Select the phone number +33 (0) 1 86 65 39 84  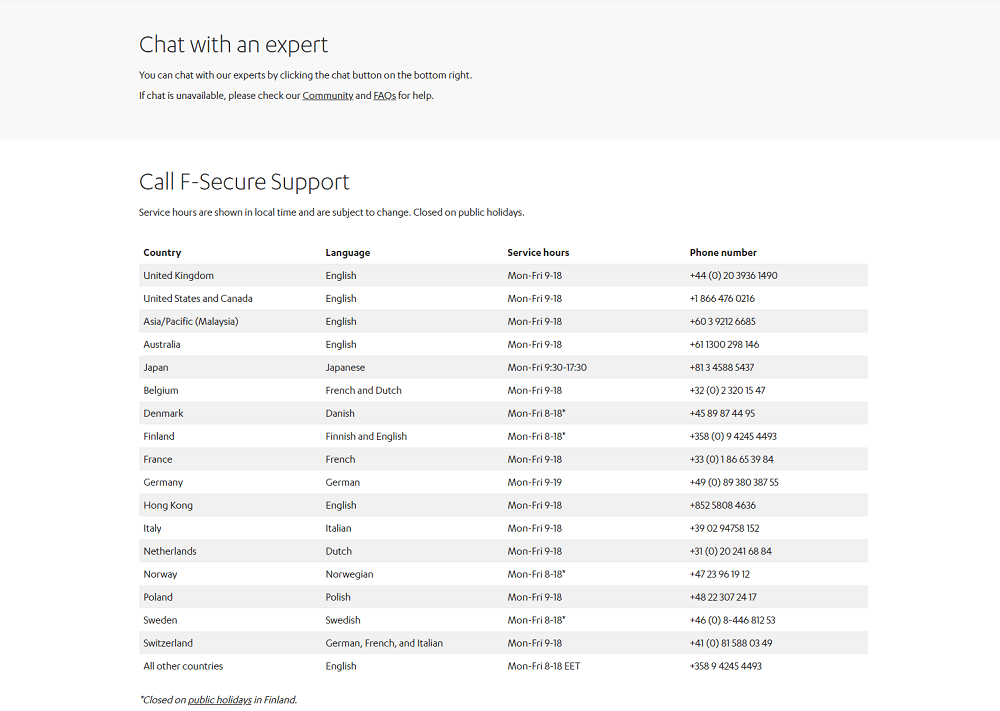[732, 459]
